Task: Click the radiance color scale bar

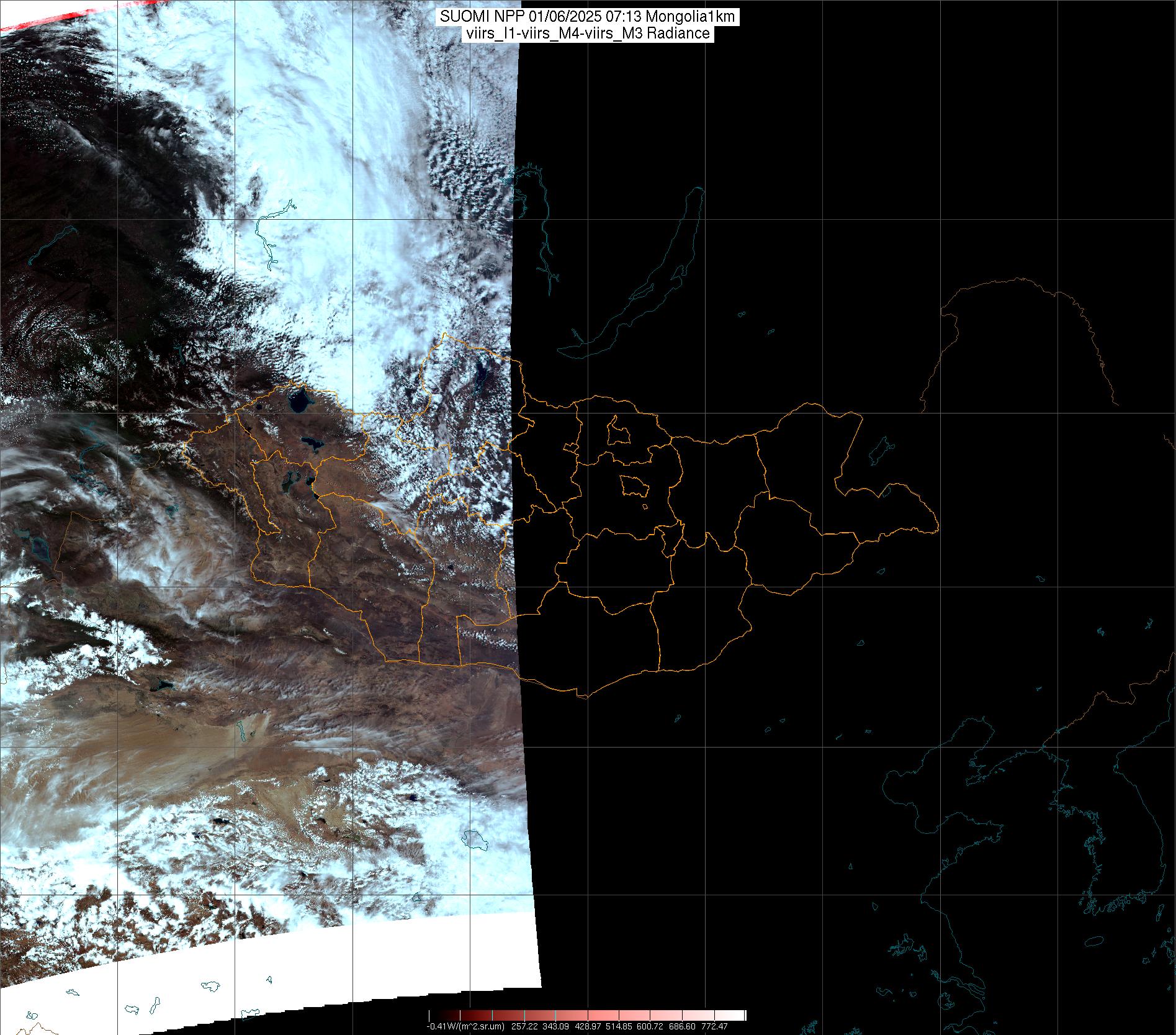Action: click(587, 1016)
